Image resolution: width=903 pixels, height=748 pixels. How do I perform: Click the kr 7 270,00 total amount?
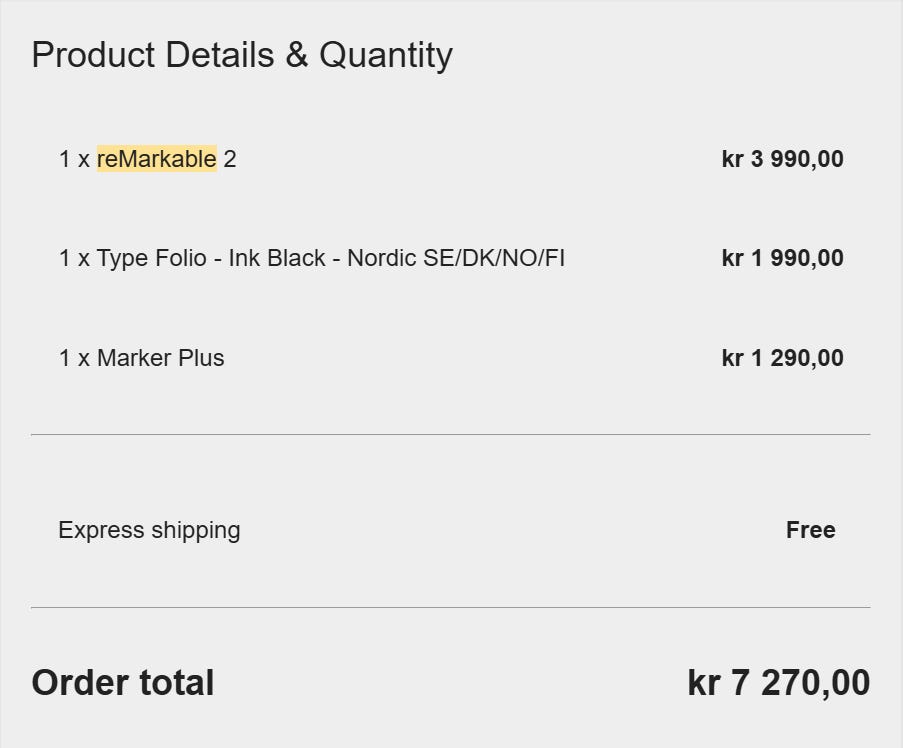coord(778,683)
